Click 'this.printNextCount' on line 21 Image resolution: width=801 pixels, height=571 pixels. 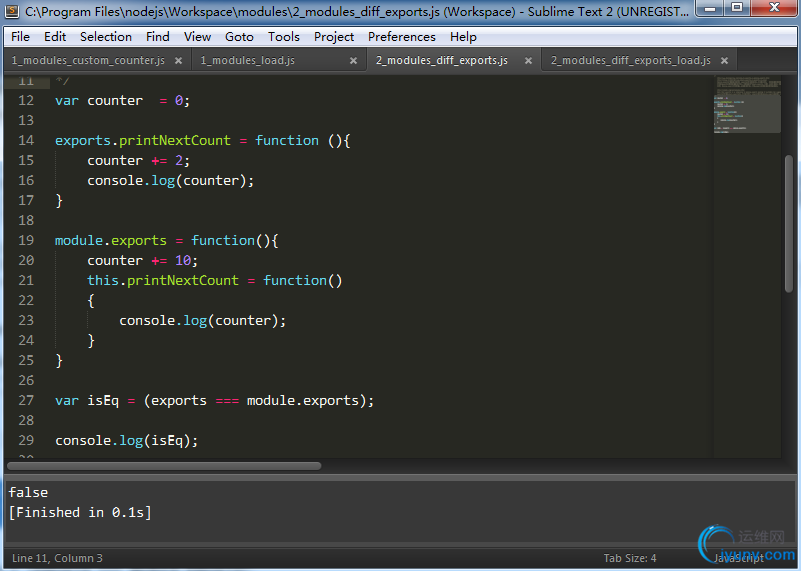click(x=163, y=280)
